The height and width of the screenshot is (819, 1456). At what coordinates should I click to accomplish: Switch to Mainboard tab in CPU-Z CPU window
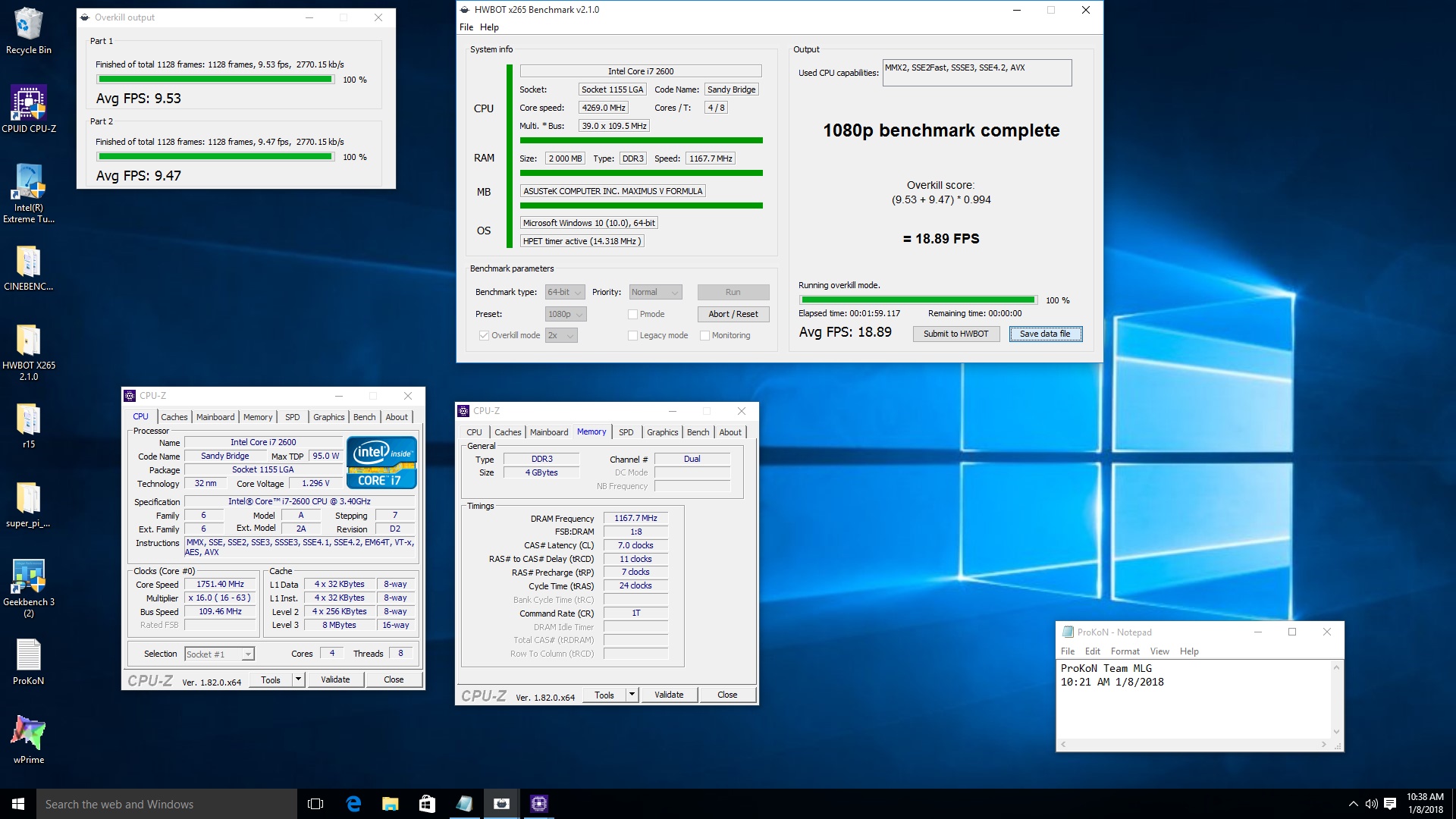(x=215, y=417)
